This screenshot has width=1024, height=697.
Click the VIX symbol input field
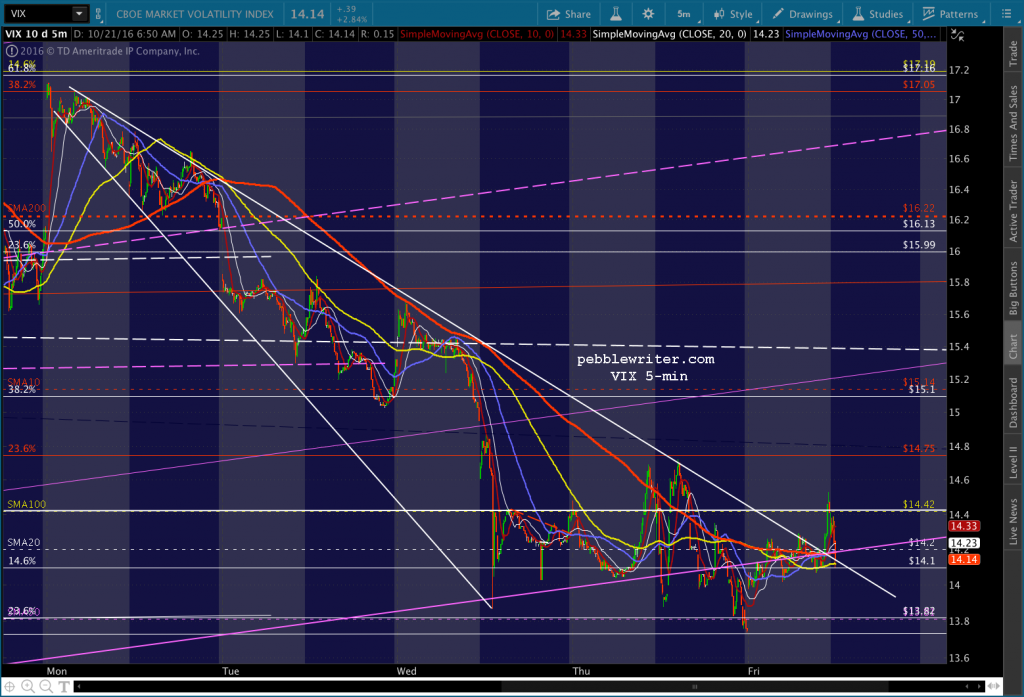click(x=37, y=13)
